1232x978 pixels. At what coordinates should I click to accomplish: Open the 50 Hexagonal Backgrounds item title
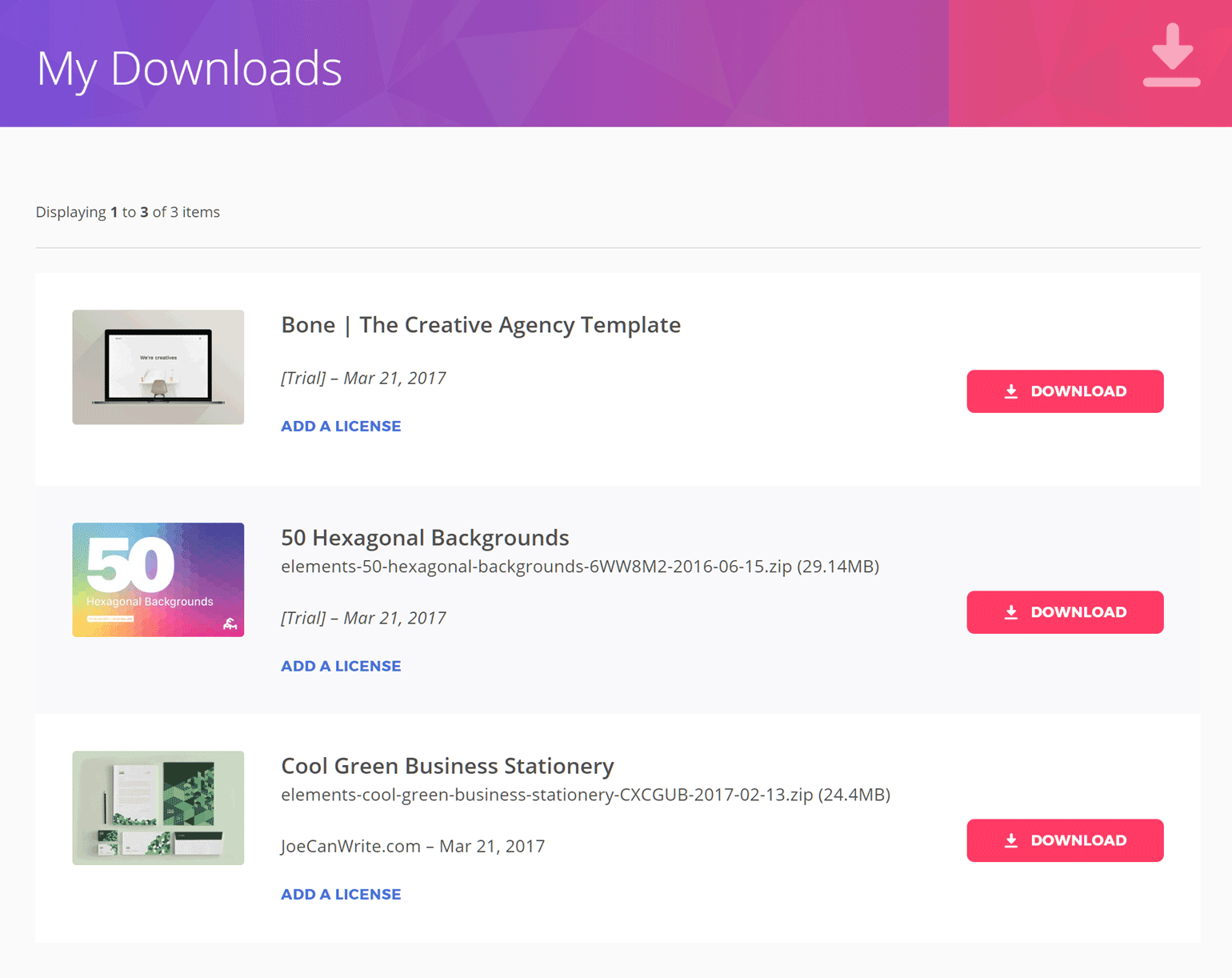click(x=425, y=538)
